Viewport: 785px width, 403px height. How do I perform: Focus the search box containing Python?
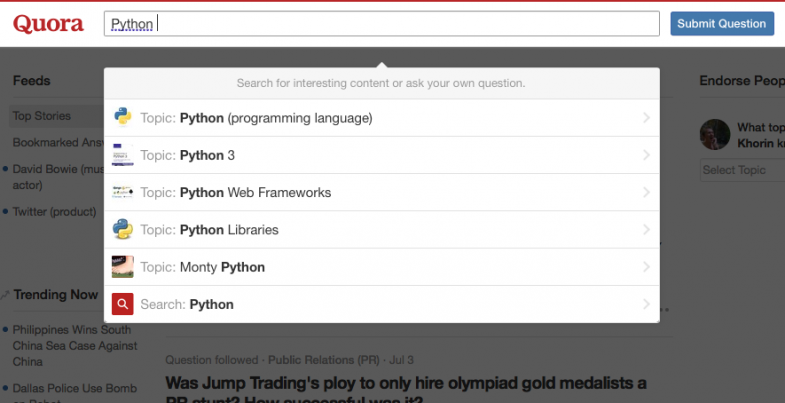click(381, 24)
